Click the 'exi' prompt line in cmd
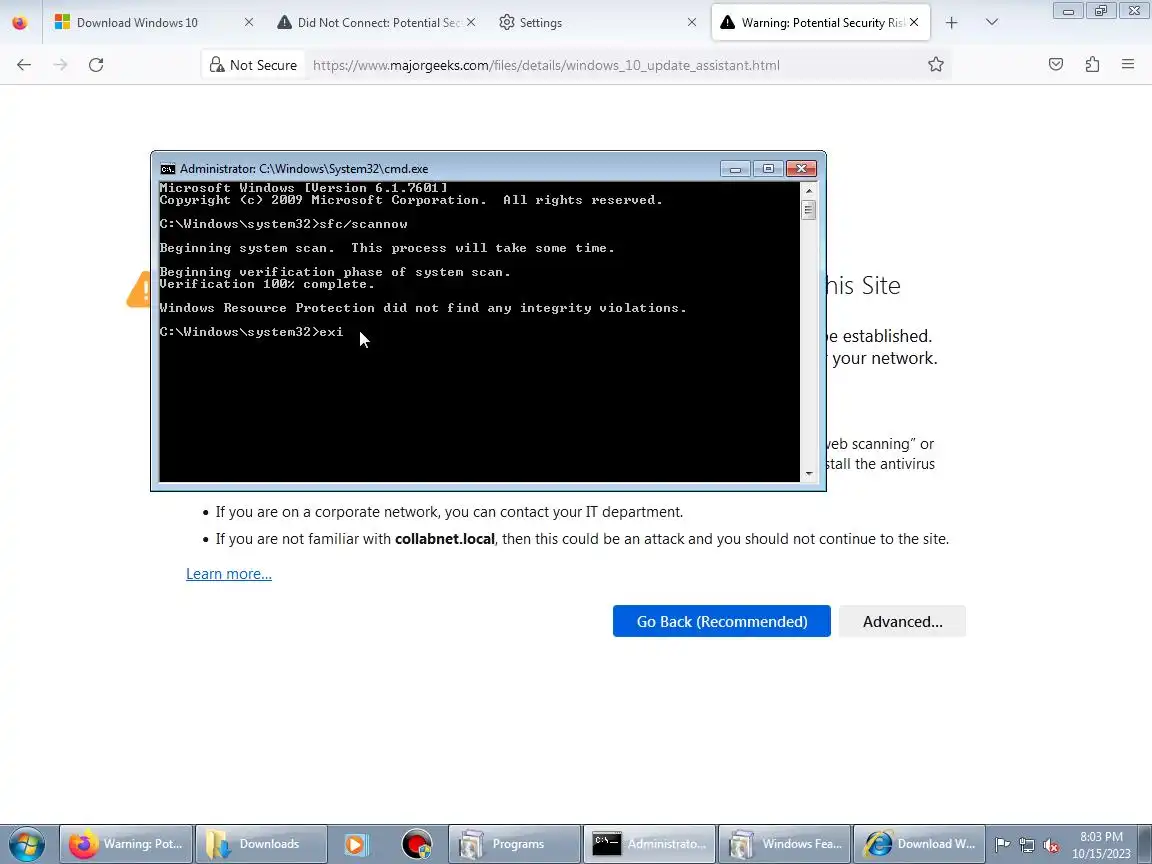The image size is (1152, 864). 251,332
